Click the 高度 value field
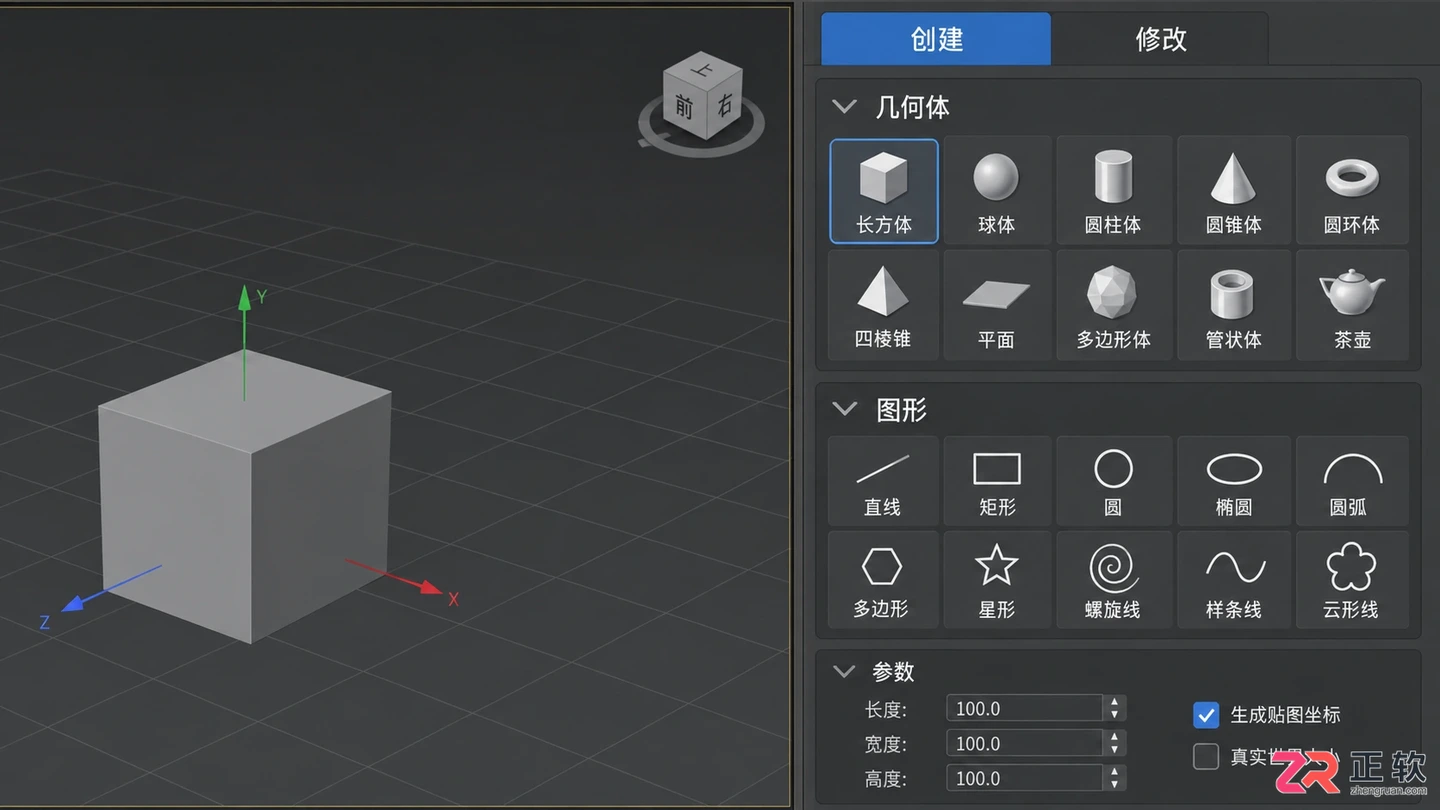The width and height of the screenshot is (1440, 810). click(x=1024, y=778)
